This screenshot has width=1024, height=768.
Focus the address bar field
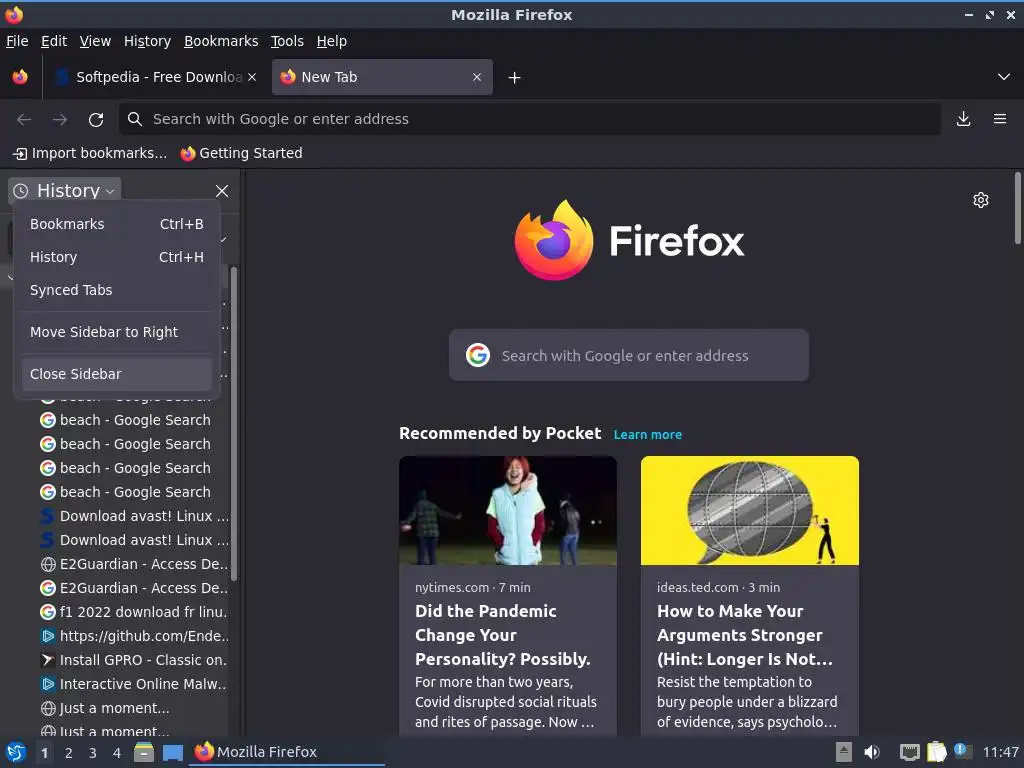coord(529,119)
